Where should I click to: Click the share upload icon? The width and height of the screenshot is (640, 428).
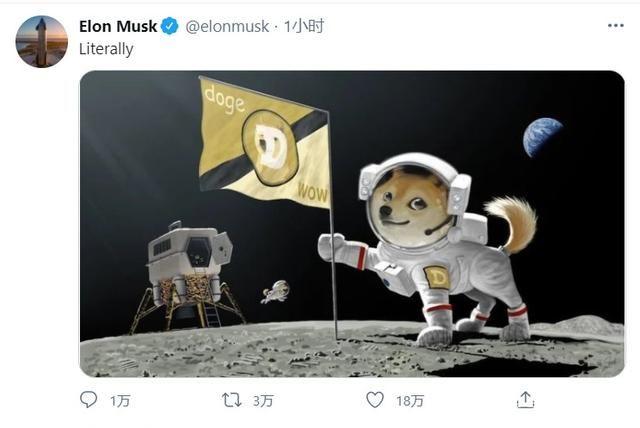pos(525,400)
